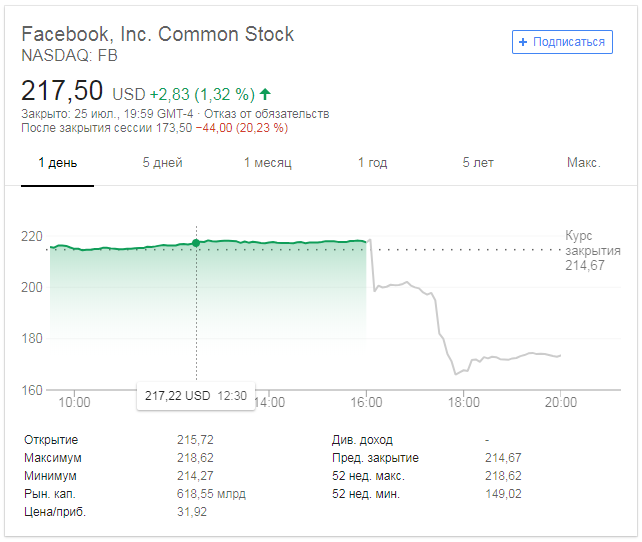Click the current price 217,50
The image size is (642, 542).
[x=62, y=91]
